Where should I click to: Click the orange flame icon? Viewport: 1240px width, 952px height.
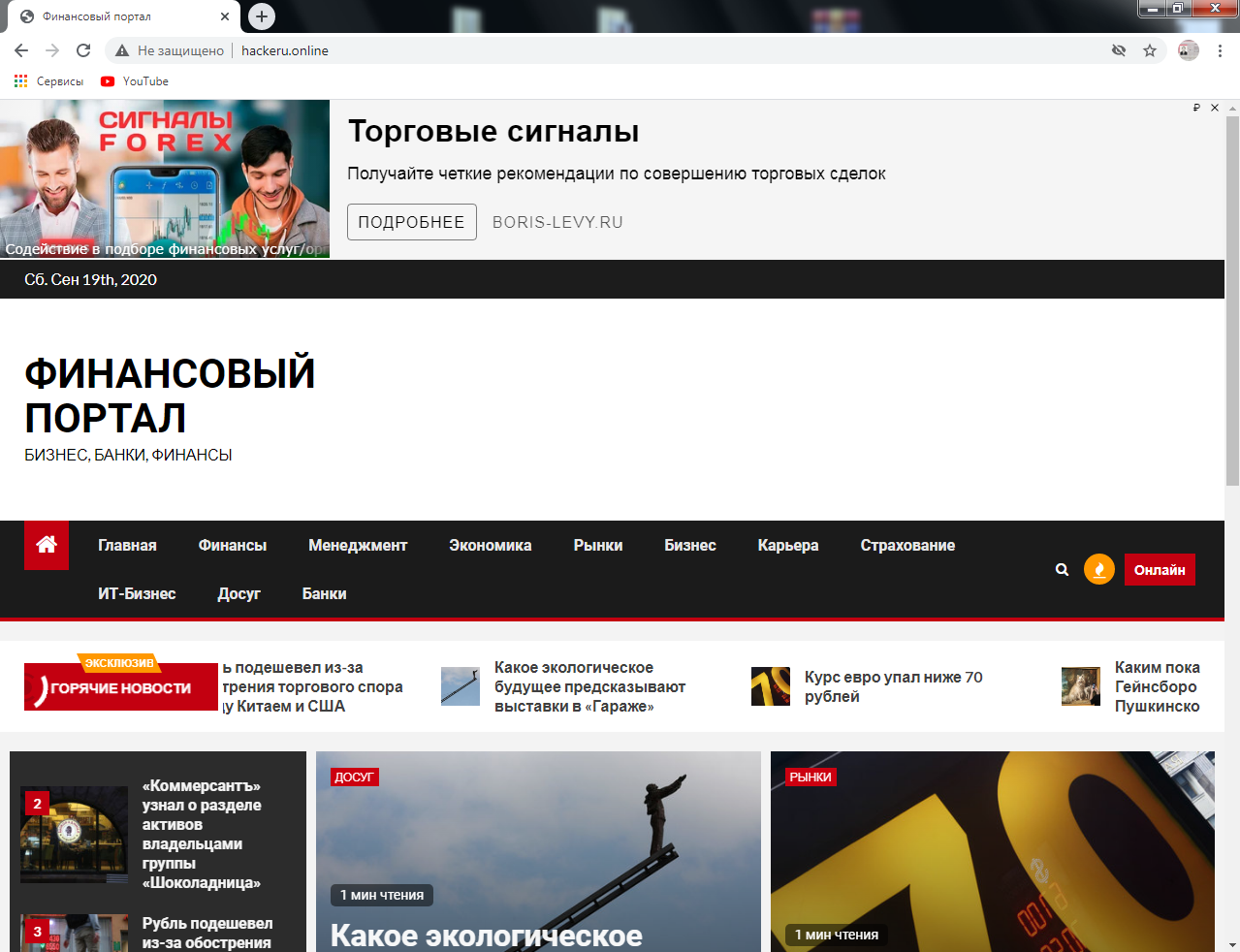click(1098, 570)
